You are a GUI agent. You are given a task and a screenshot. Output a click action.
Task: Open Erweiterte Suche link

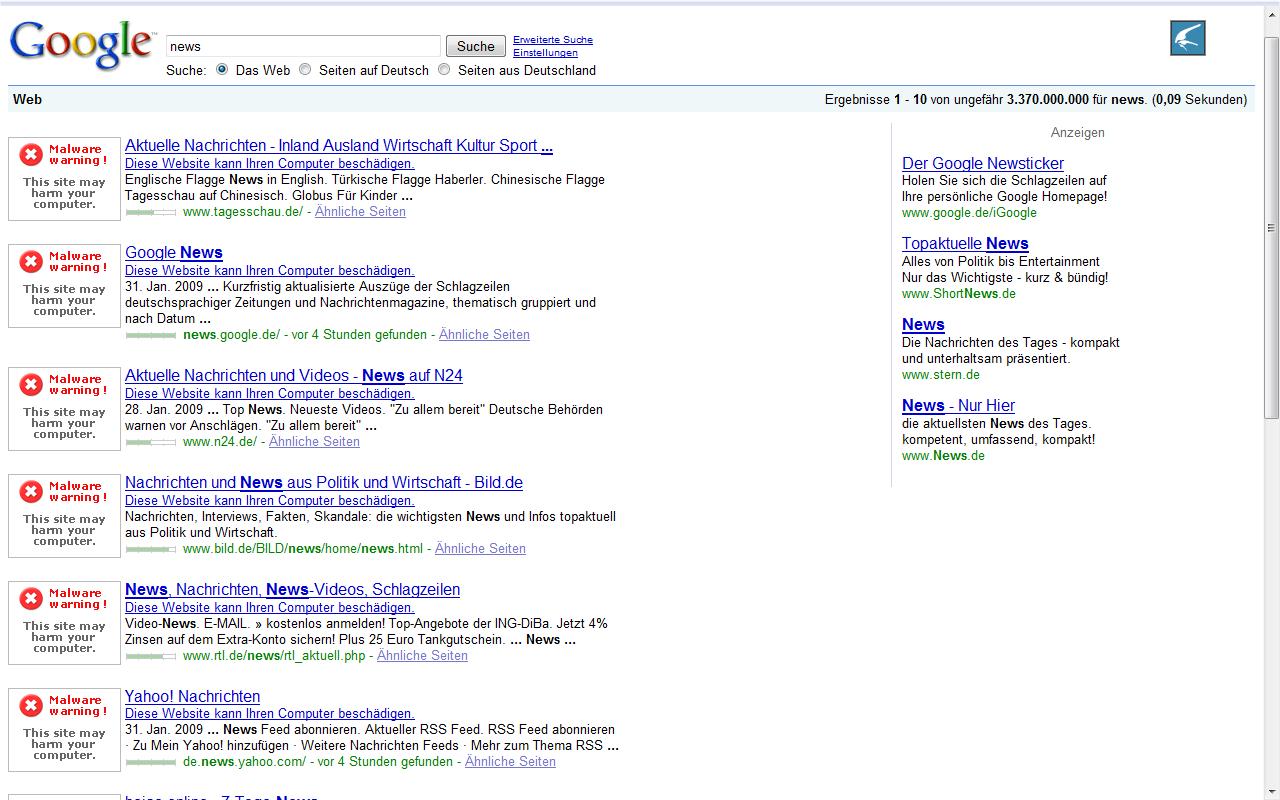coord(553,40)
